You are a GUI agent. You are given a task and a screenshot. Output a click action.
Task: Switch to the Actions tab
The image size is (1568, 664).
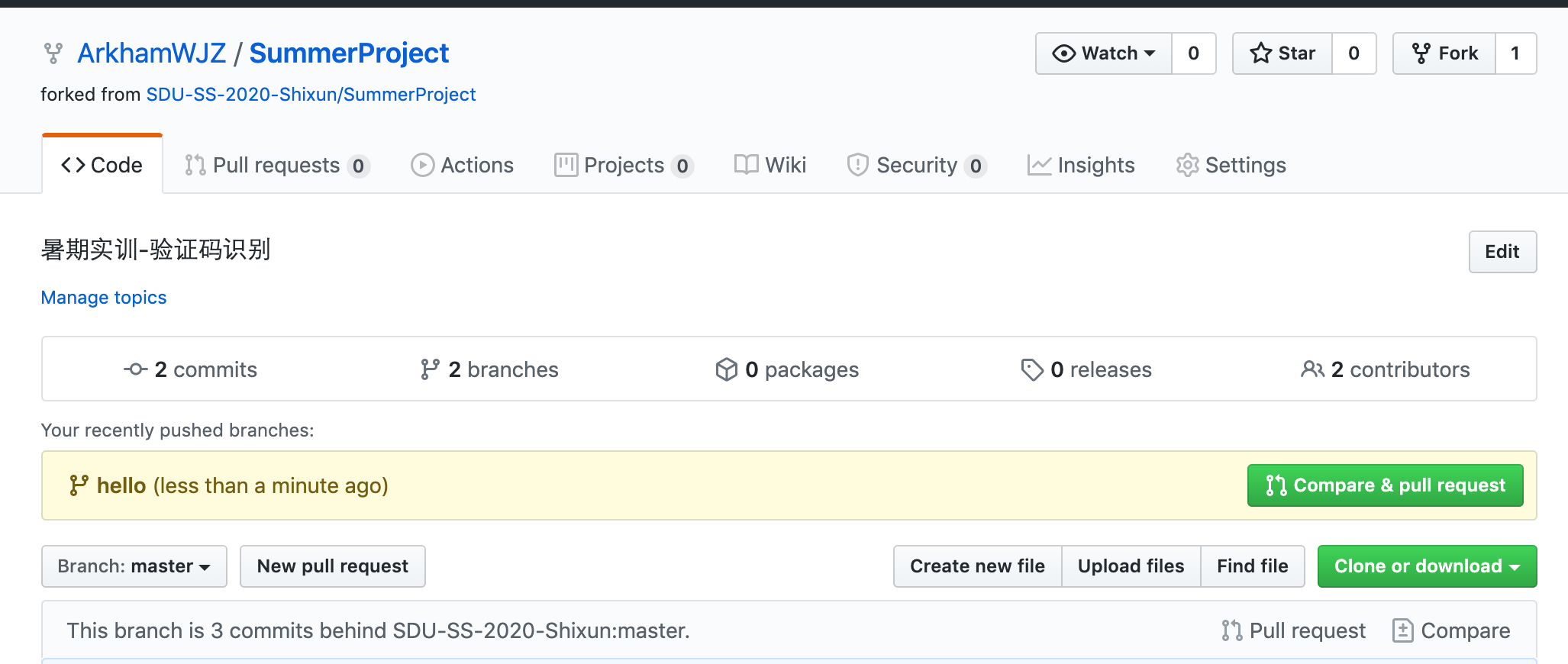(x=462, y=165)
